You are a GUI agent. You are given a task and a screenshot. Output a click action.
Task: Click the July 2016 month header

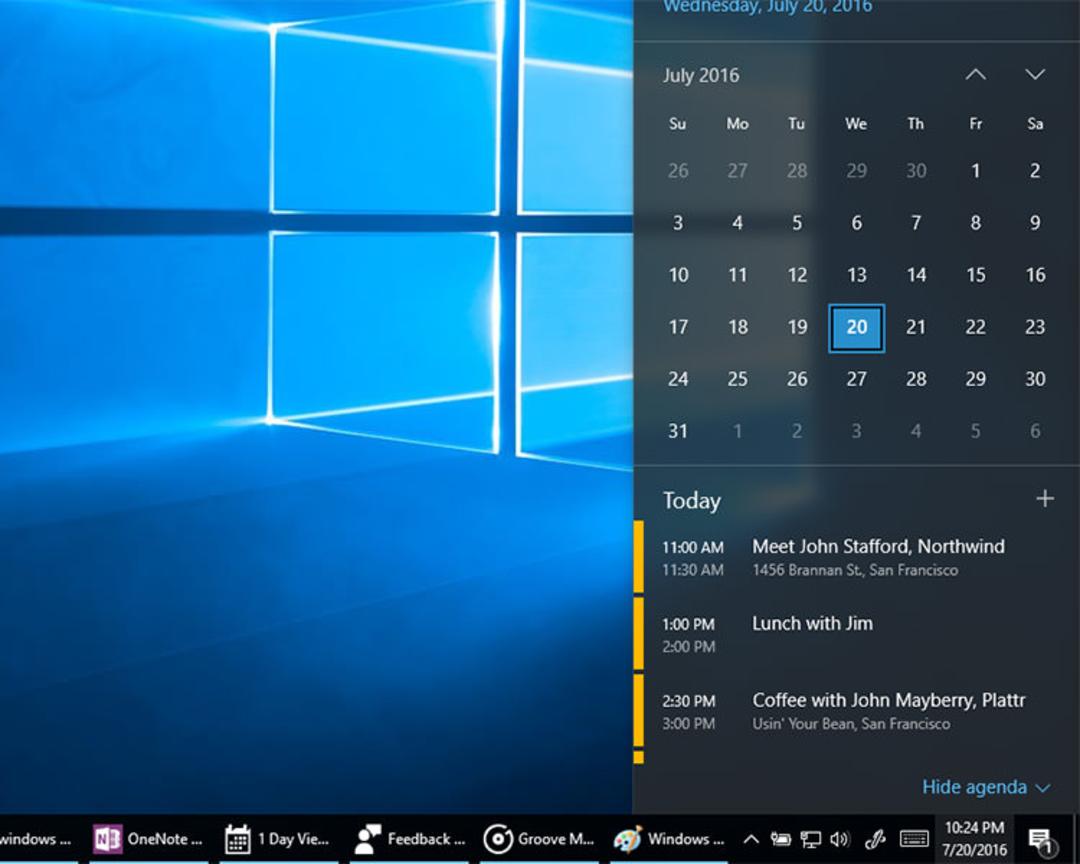click(x=700, y=75)
